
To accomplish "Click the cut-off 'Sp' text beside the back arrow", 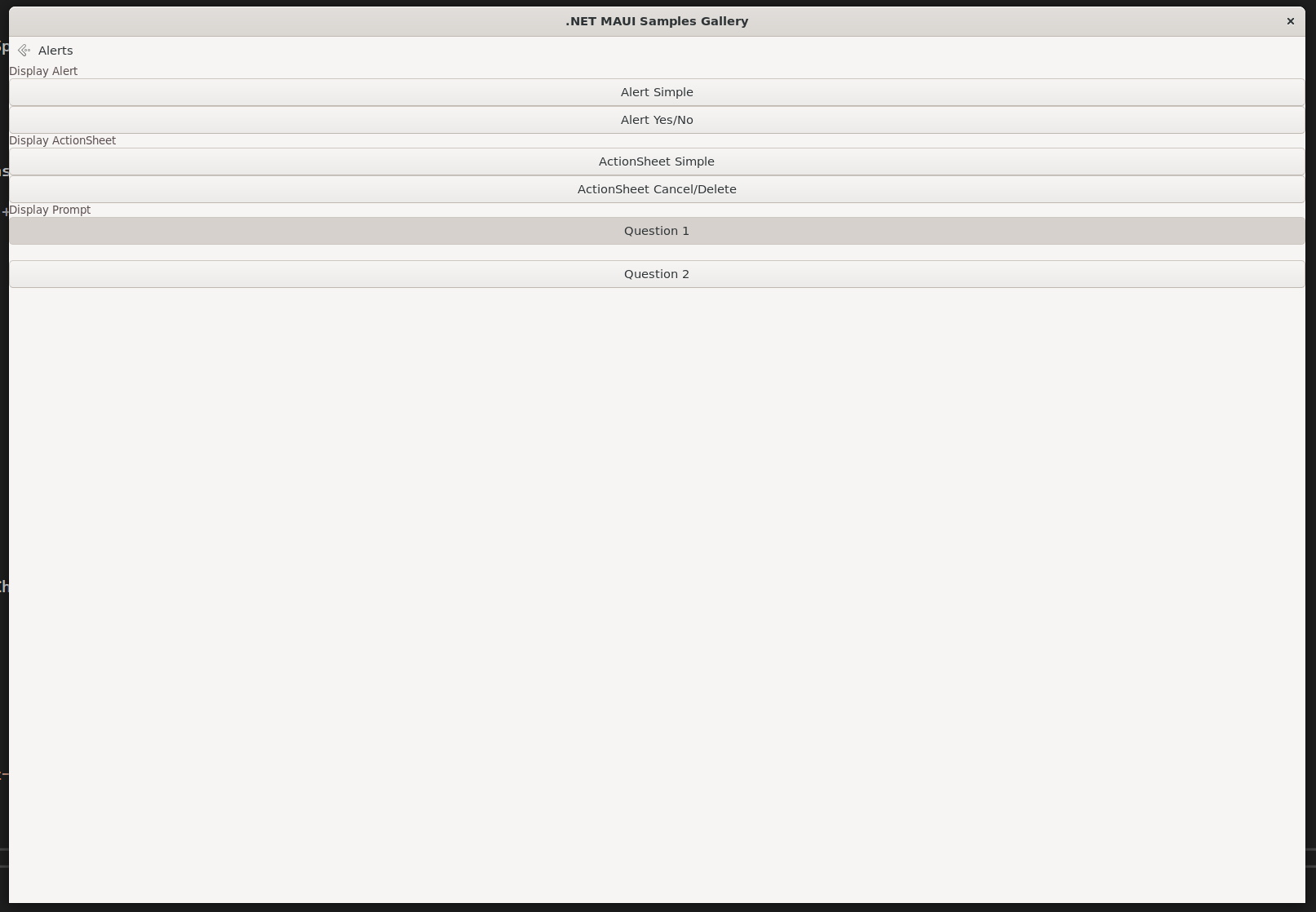I will coord(3,47).
